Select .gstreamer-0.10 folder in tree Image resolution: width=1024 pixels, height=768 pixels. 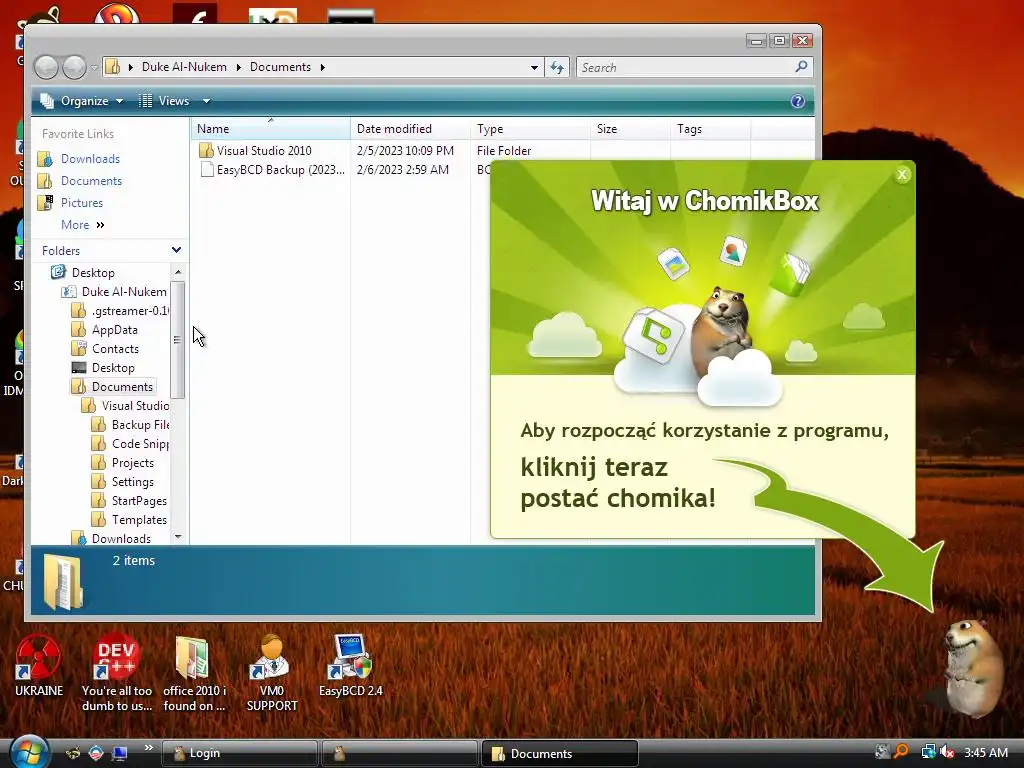click(120, 311)
